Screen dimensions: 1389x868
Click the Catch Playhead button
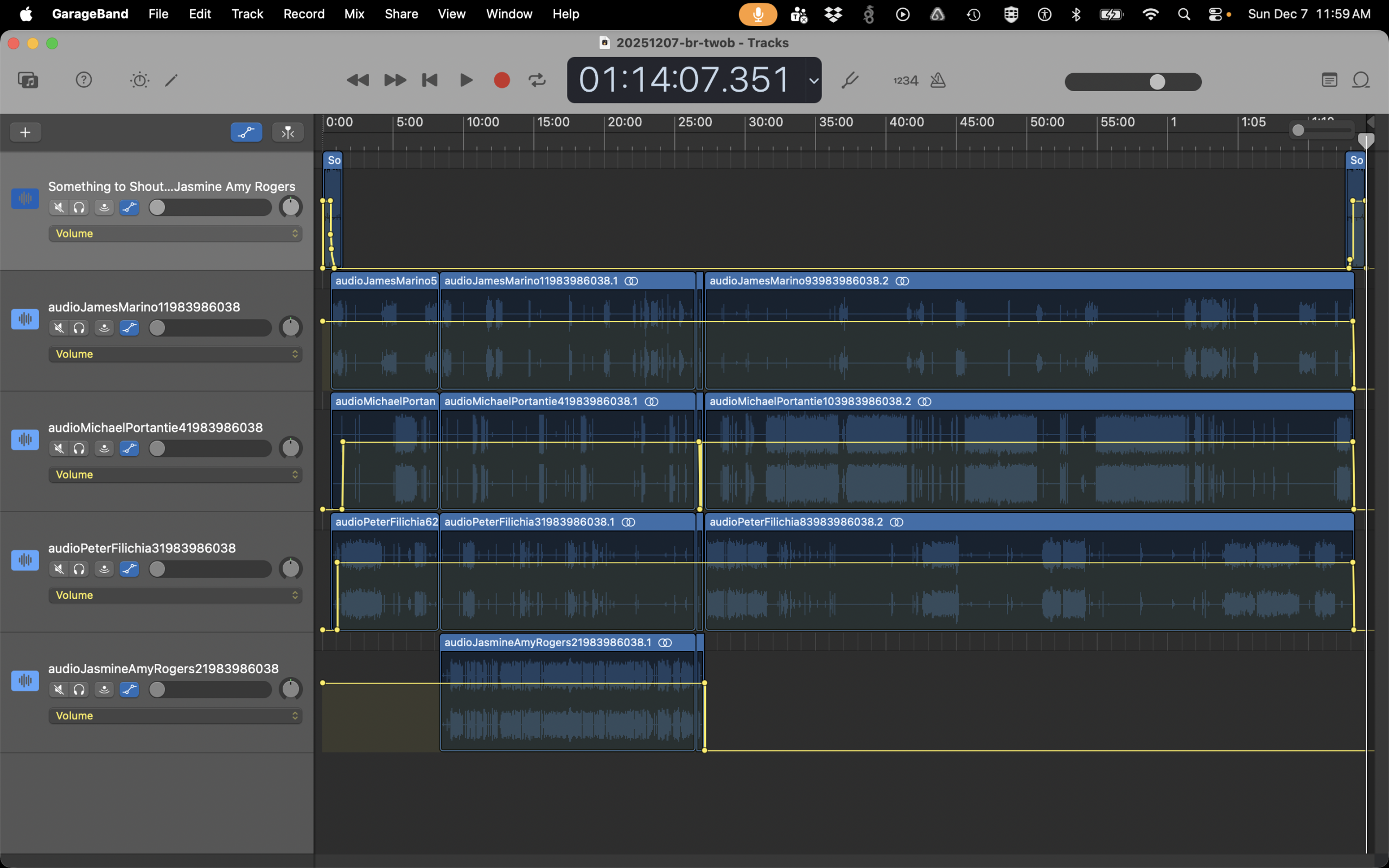pos(288,132)
